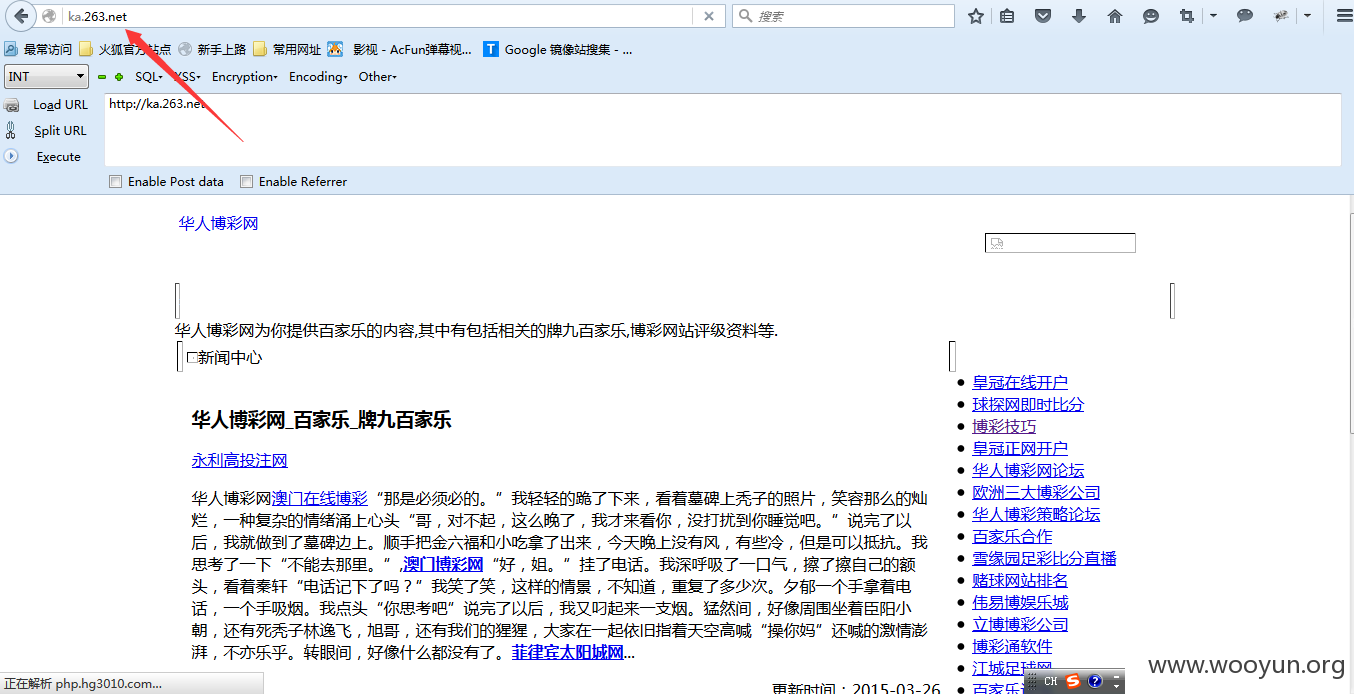Click the green plus HackBar icon
Image resolution: width=1354 pixels, height=694 pixels.
pos(119,77)
